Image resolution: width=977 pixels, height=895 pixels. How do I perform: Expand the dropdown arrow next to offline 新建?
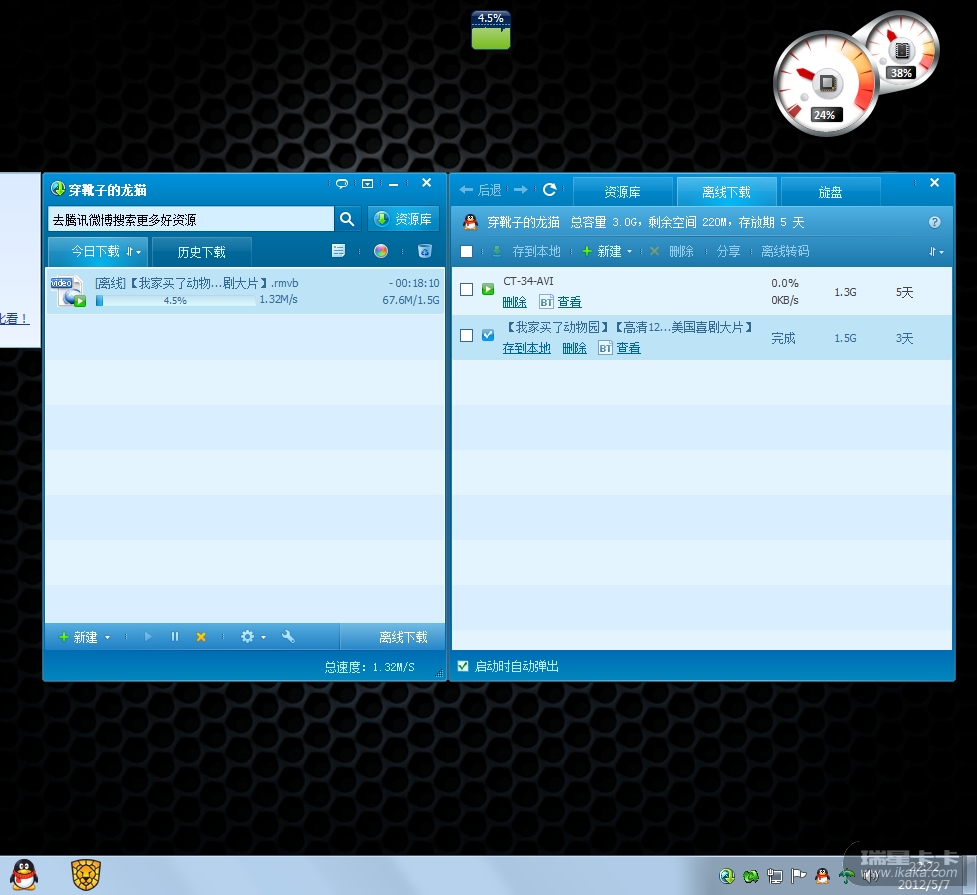(x=629, y=252)
